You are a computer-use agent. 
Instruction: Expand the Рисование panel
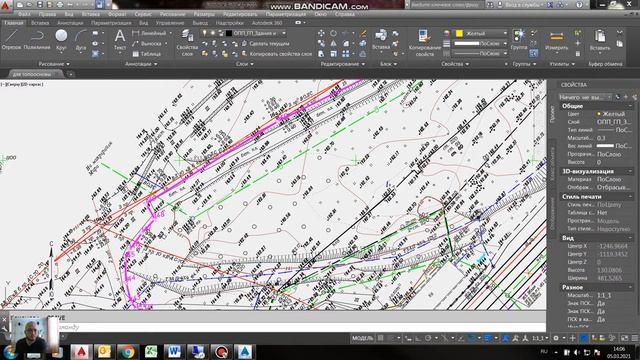pyautogui.click(x=54, y=64)
